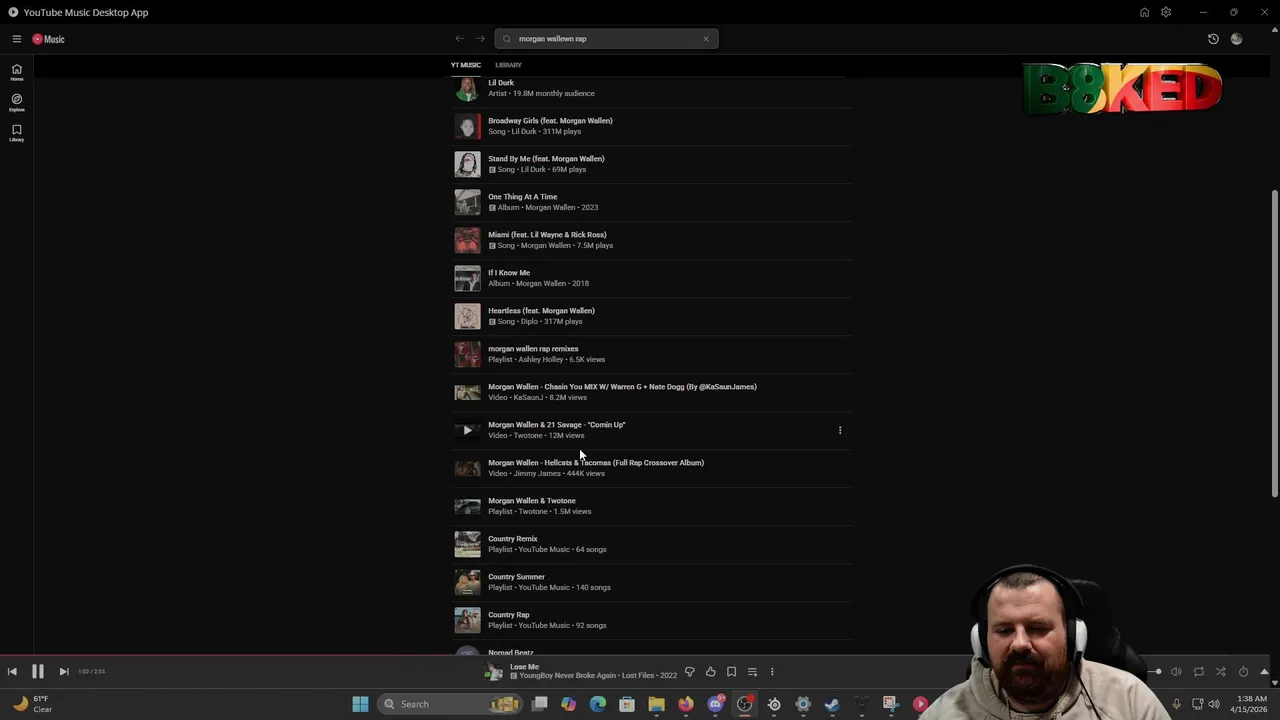The image size is (1280, 720).
Task: Open the sleep timer icon
Action: (x=1243, y=672)
